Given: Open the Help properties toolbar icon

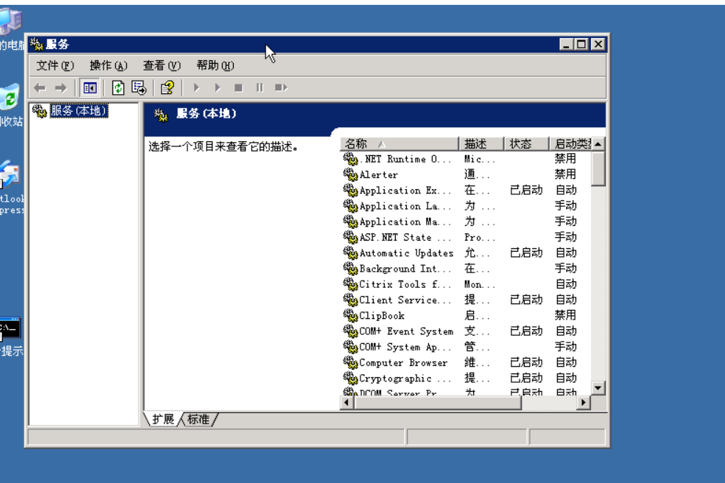Looking at the screenshot, I should 167,88.
